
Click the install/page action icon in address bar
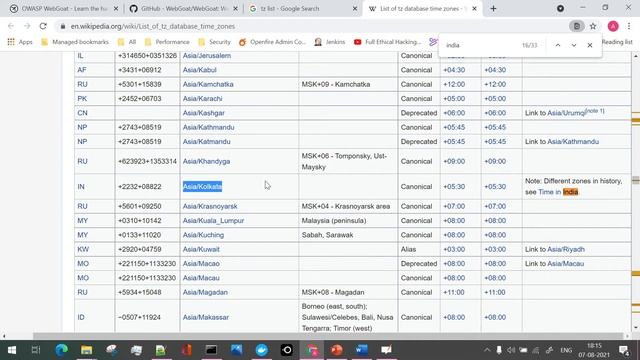point(577,26)
